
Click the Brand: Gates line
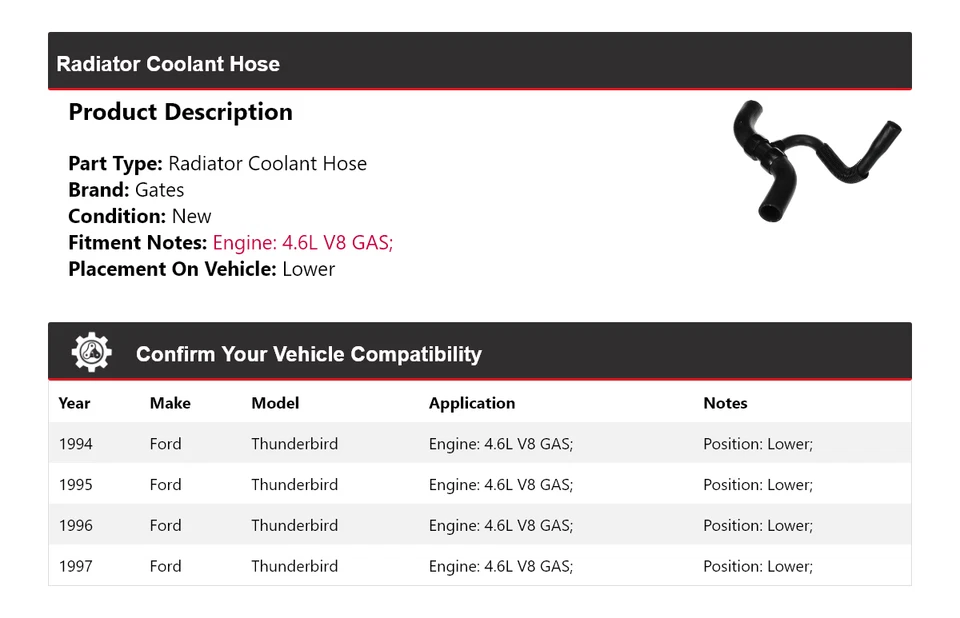pyautogui.click(x=126, y=190)
